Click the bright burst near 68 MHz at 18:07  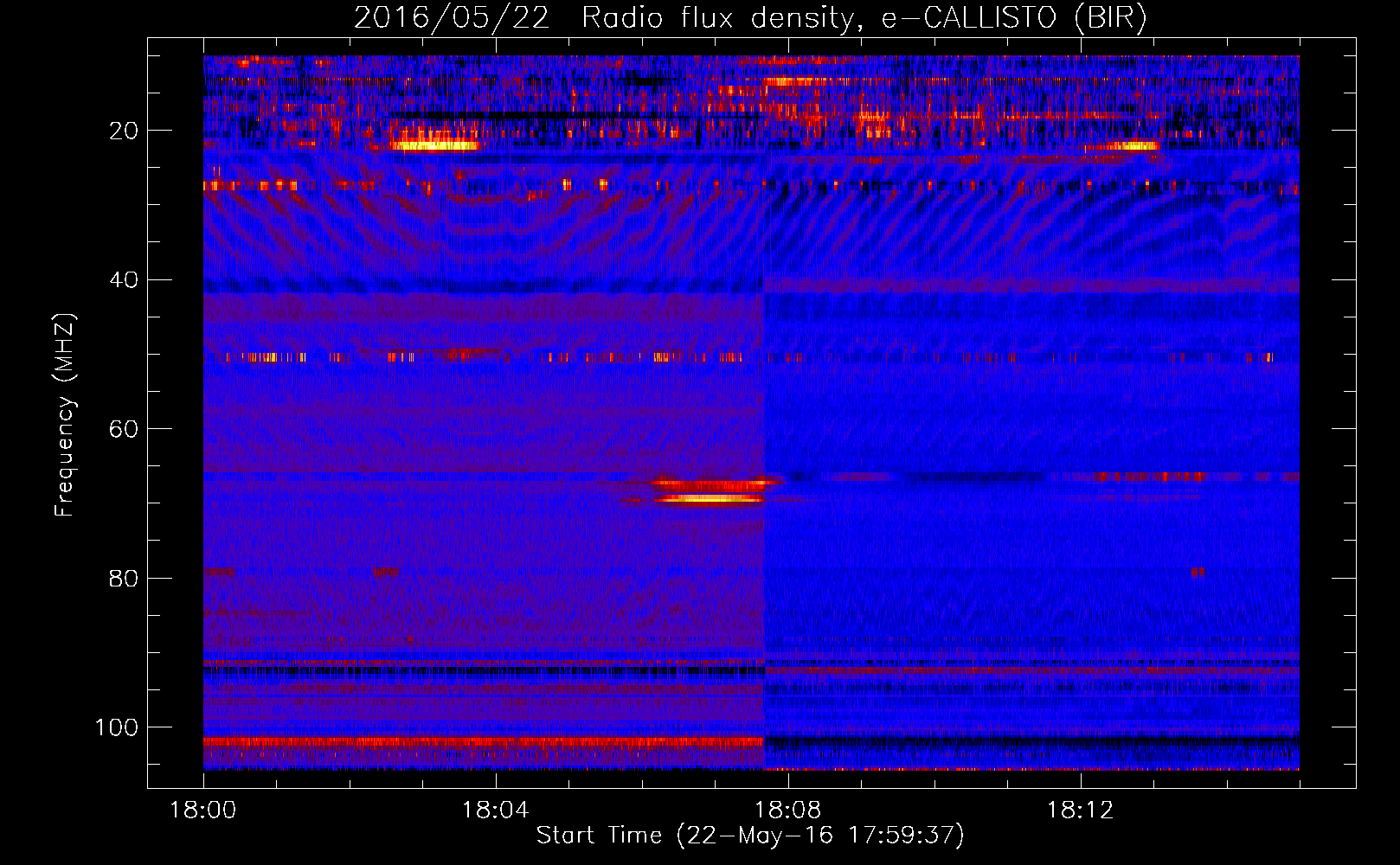(x=710, y=491)
